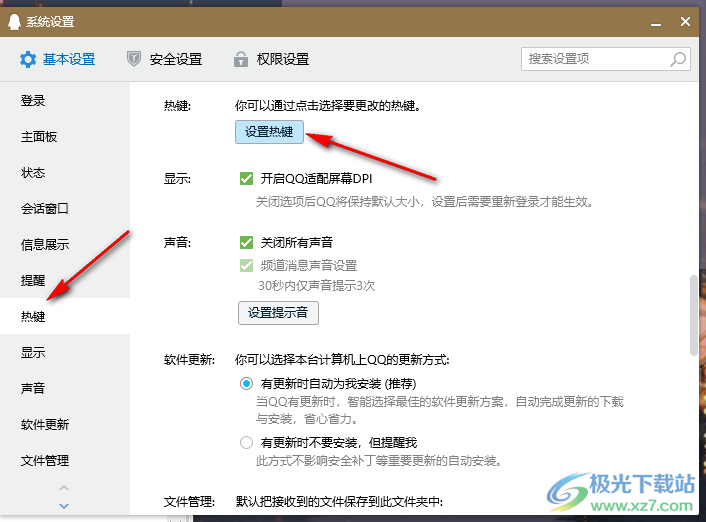The width and height of the screenshot is (706, 522).
Task: Click the lock icon beside 权限设置
Action: (x=241, y=59)
